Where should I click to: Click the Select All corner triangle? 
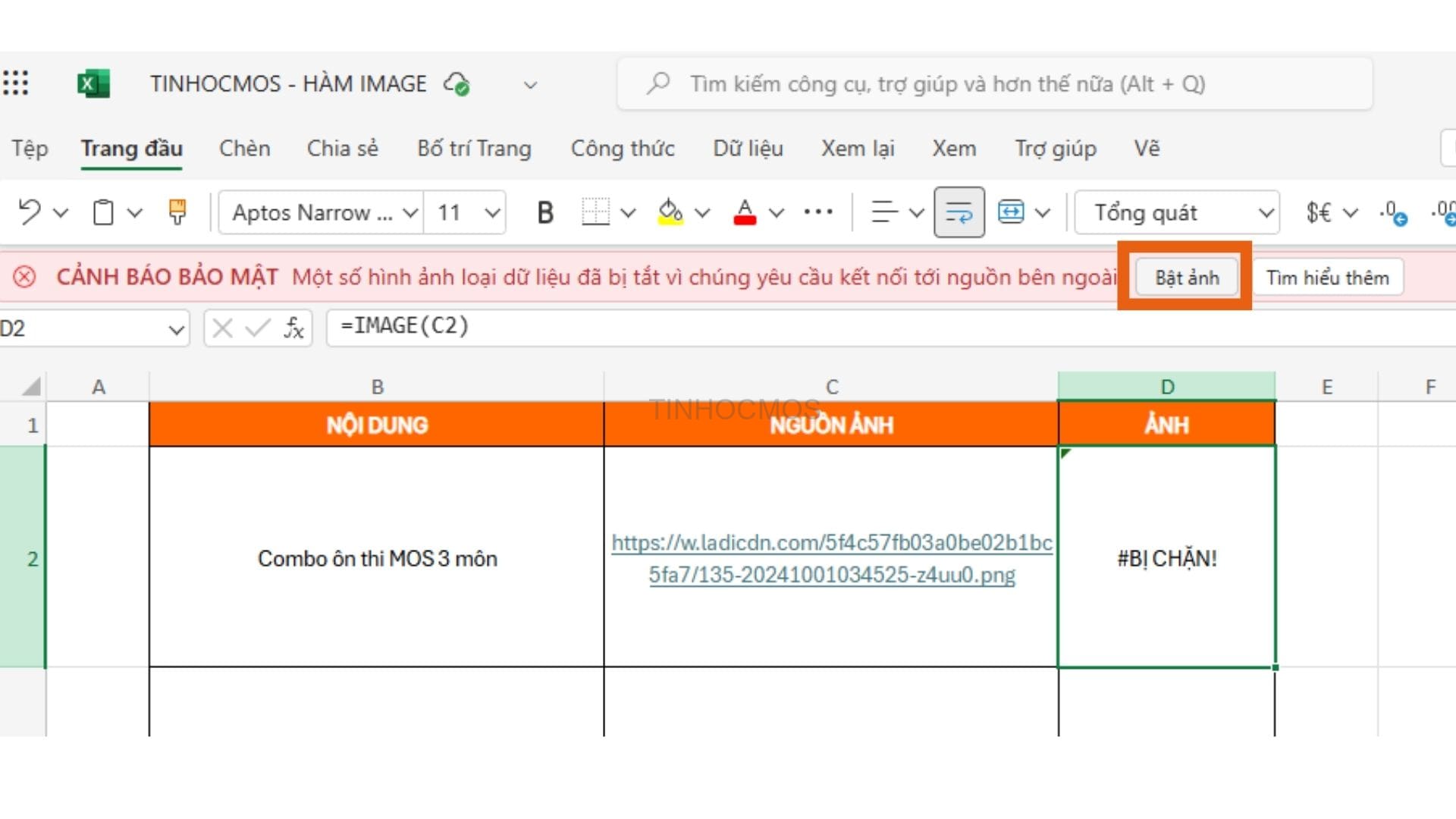tap(30, 387)
